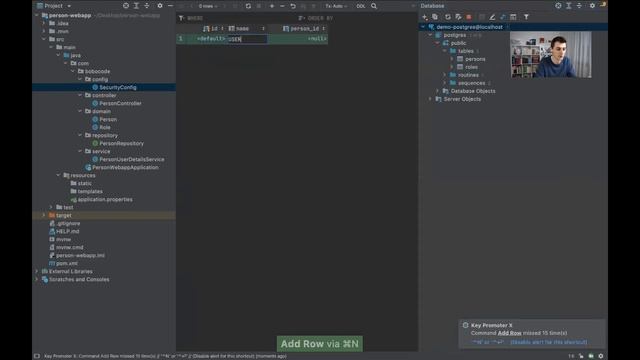
Task: Click the jump to query console icon
Action: (502, 17)
